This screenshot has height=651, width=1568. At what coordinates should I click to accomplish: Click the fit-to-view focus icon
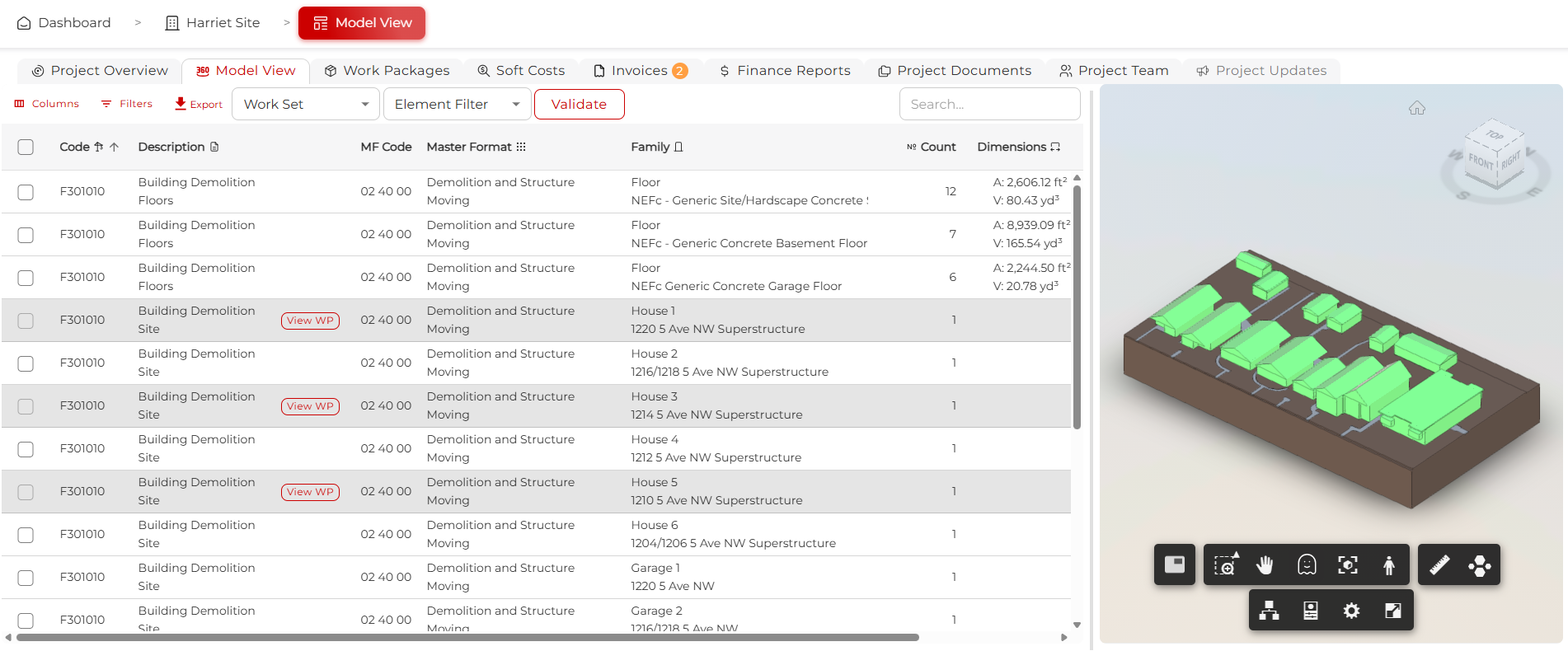[1348, 564]
